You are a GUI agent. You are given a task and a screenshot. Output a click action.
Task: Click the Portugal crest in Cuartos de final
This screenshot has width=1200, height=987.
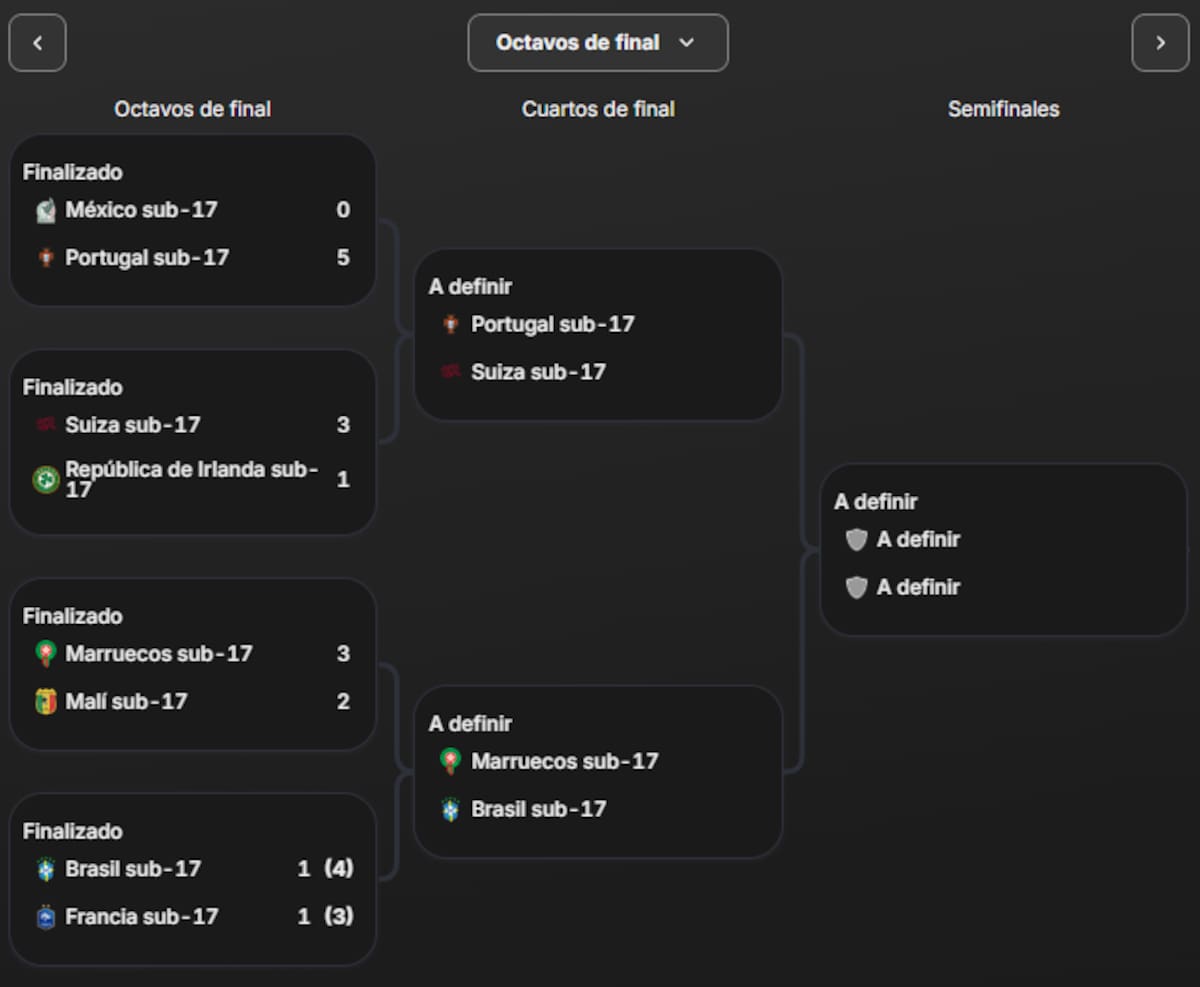coord(450,324)
